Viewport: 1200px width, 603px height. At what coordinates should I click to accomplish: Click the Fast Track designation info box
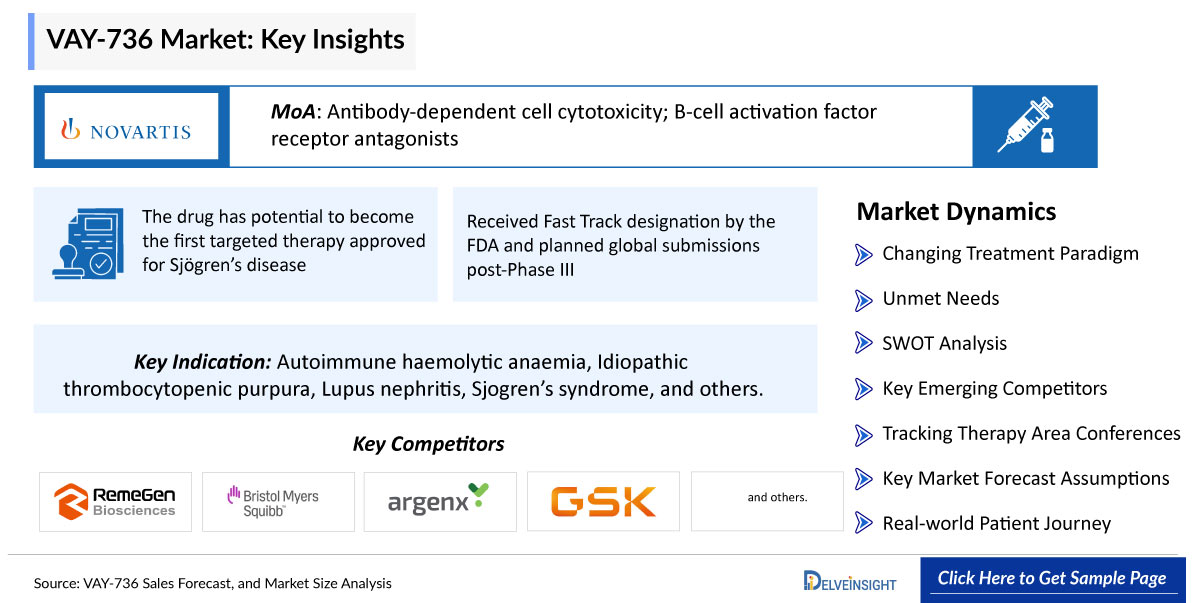click(x=635, y=245)
